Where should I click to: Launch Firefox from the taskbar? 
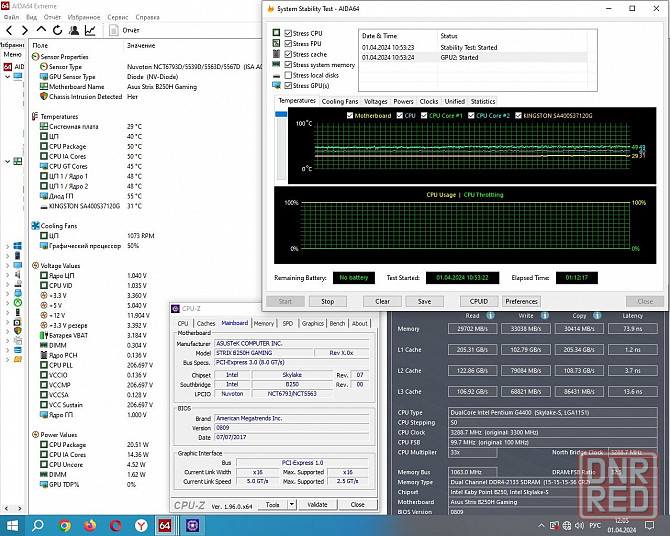click(x=90, y=525)
